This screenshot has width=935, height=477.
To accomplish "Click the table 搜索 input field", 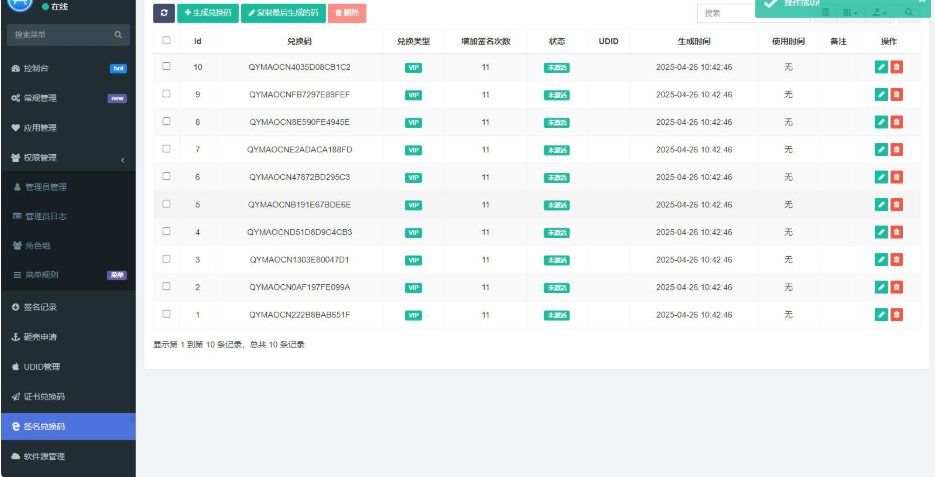I will (754, 13).
